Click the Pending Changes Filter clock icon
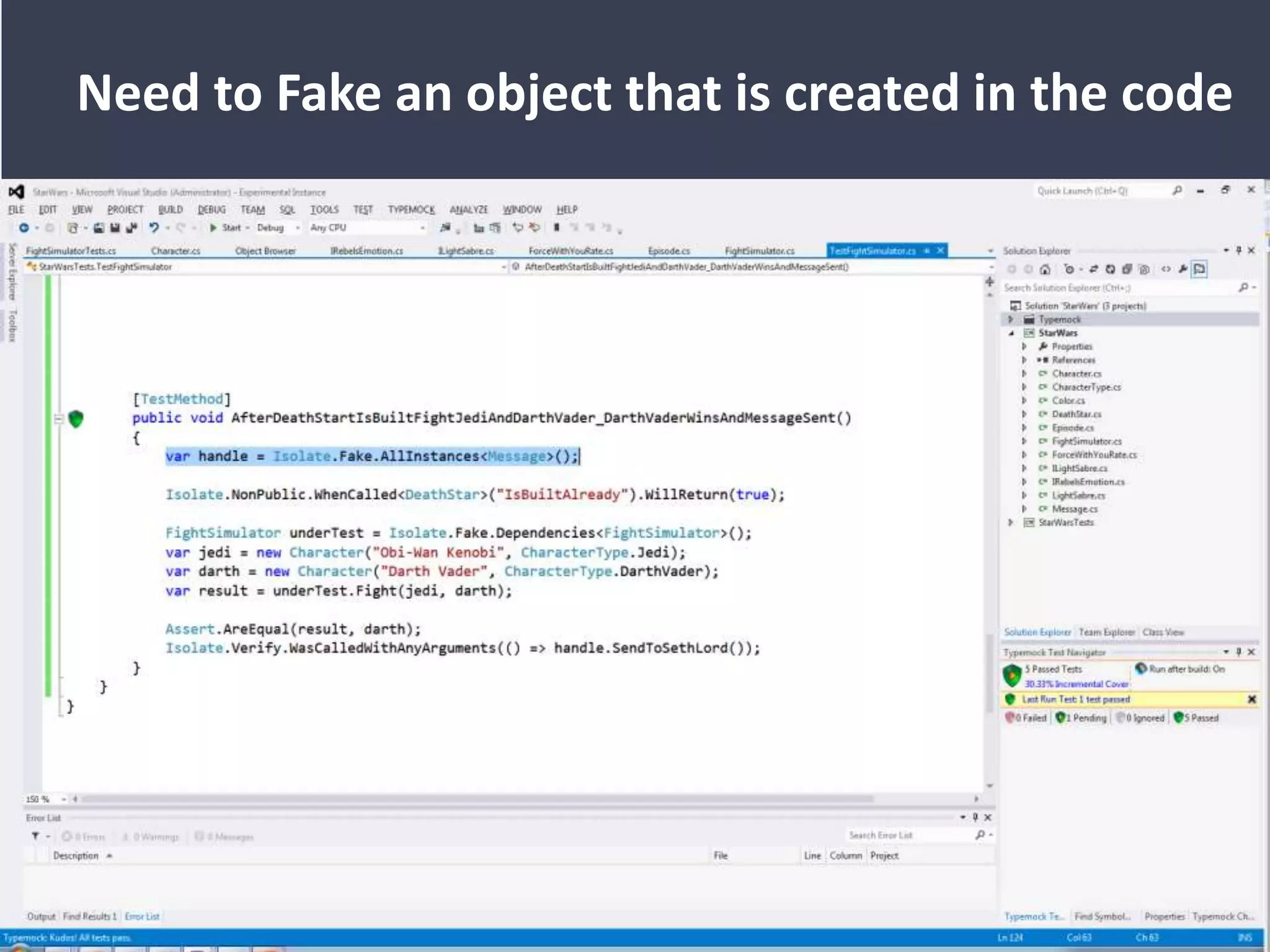 (x=1069, y=269)
